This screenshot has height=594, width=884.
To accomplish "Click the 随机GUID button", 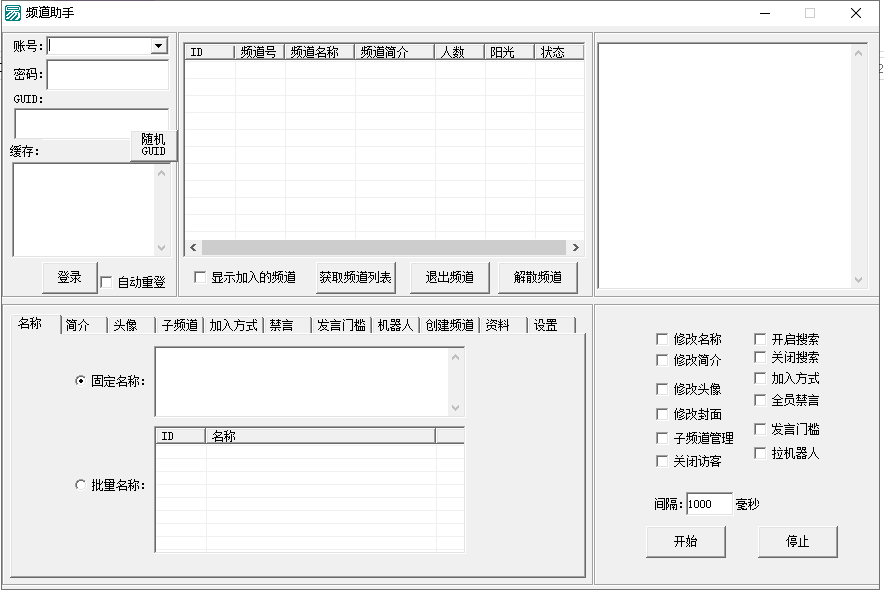I will [153, 145].
